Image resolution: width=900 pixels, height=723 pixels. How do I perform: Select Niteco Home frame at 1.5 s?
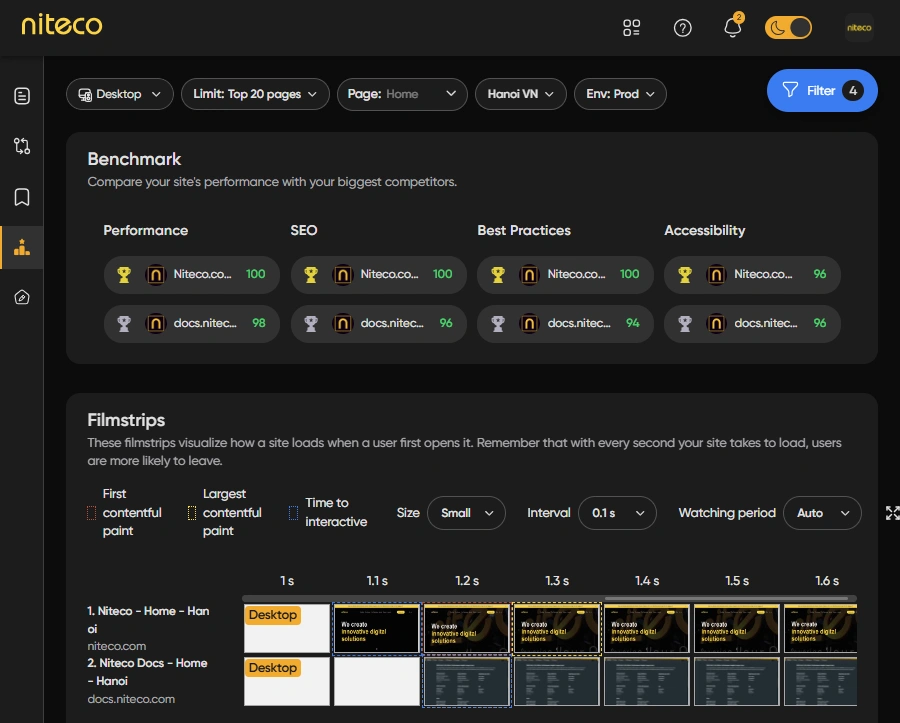[x=736, y=628]
